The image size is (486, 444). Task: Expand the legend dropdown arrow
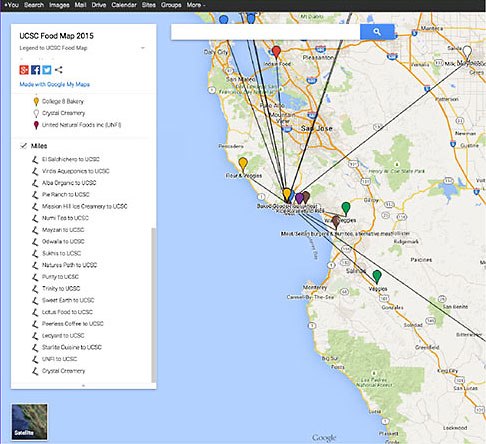click(143, 48)
